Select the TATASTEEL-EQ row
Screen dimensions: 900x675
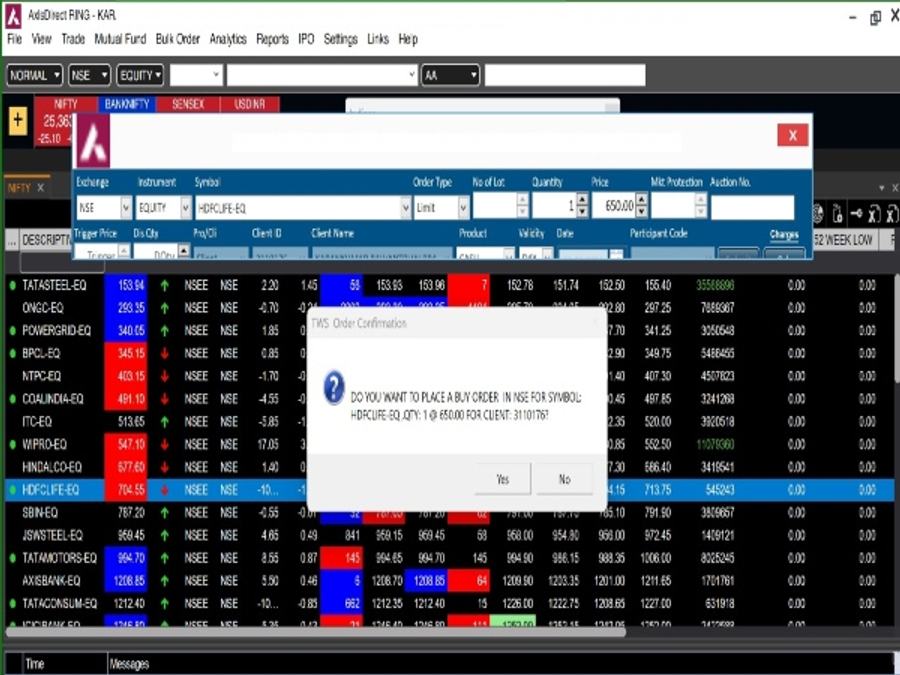coord(450,285)
